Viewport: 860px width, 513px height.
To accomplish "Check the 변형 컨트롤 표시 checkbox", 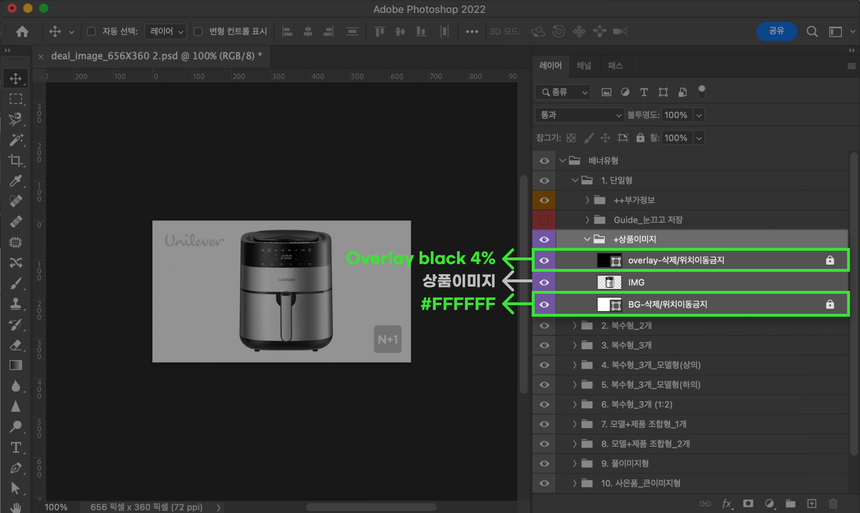I will 198,32.
